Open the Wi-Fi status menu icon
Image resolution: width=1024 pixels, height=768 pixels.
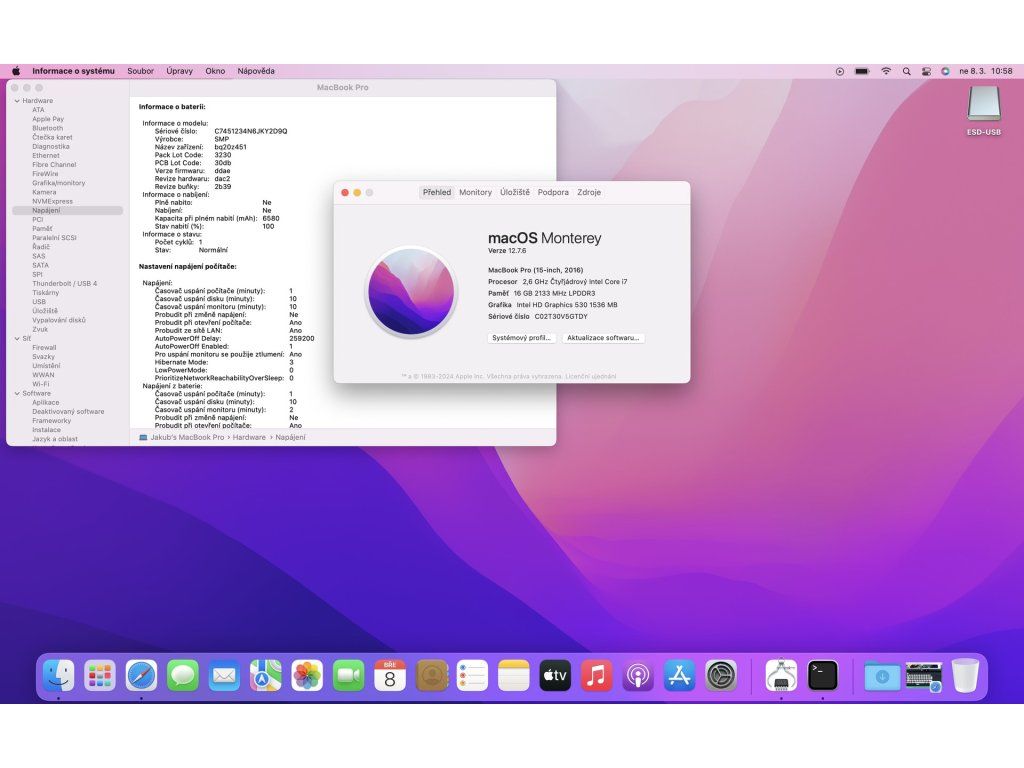click(x=885, y=71)
